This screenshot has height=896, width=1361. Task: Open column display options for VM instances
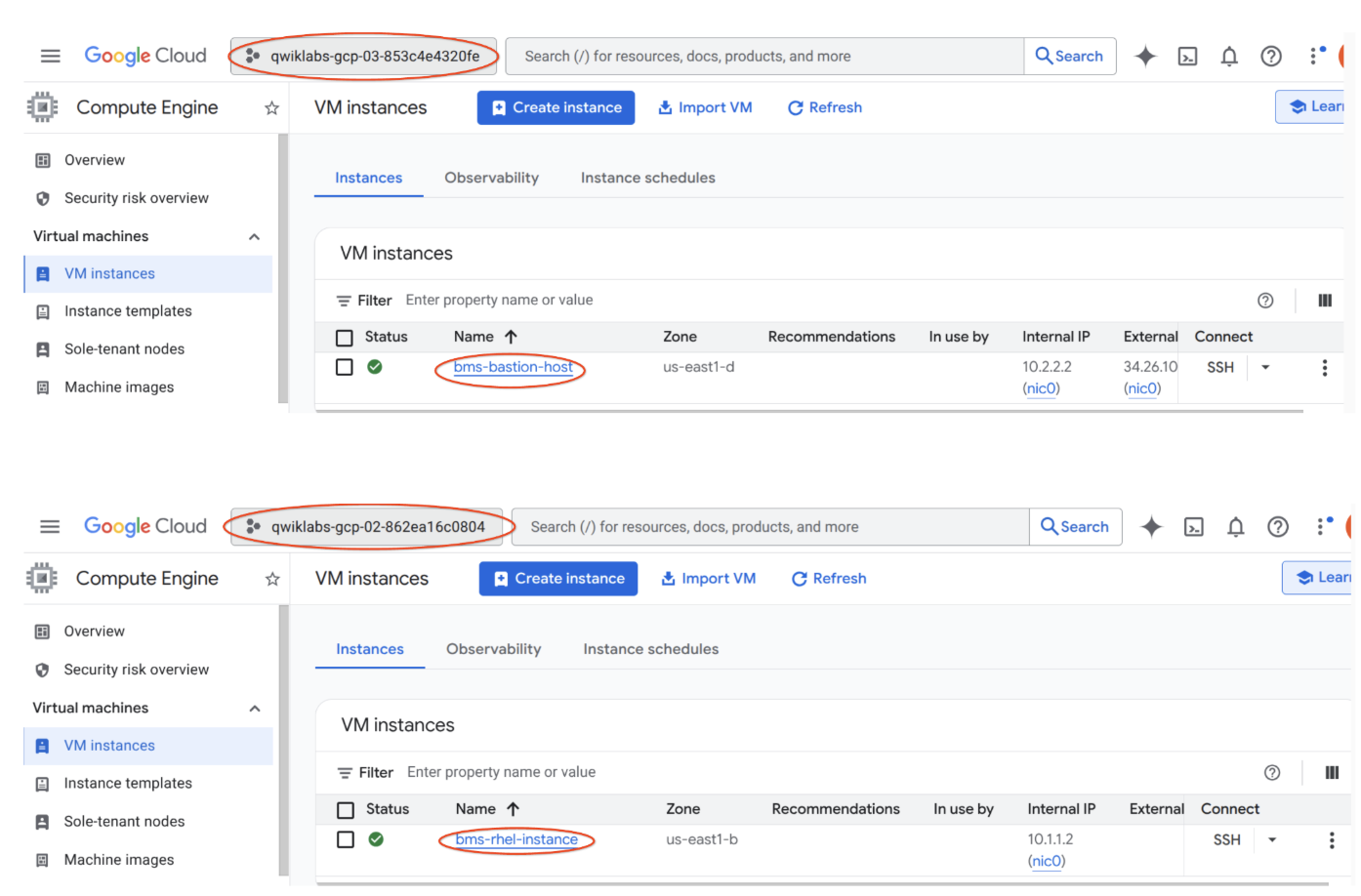click(x=1324, y=301)
